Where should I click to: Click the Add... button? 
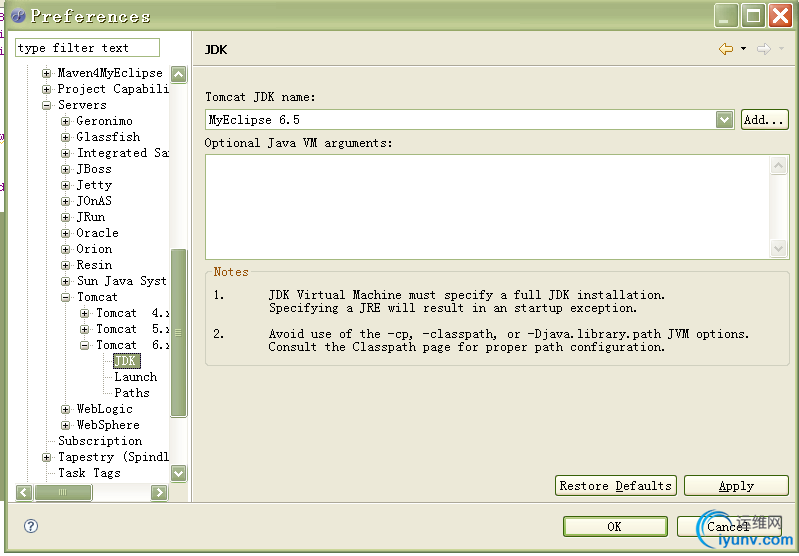pyautogui.click(x=764, y=120)
